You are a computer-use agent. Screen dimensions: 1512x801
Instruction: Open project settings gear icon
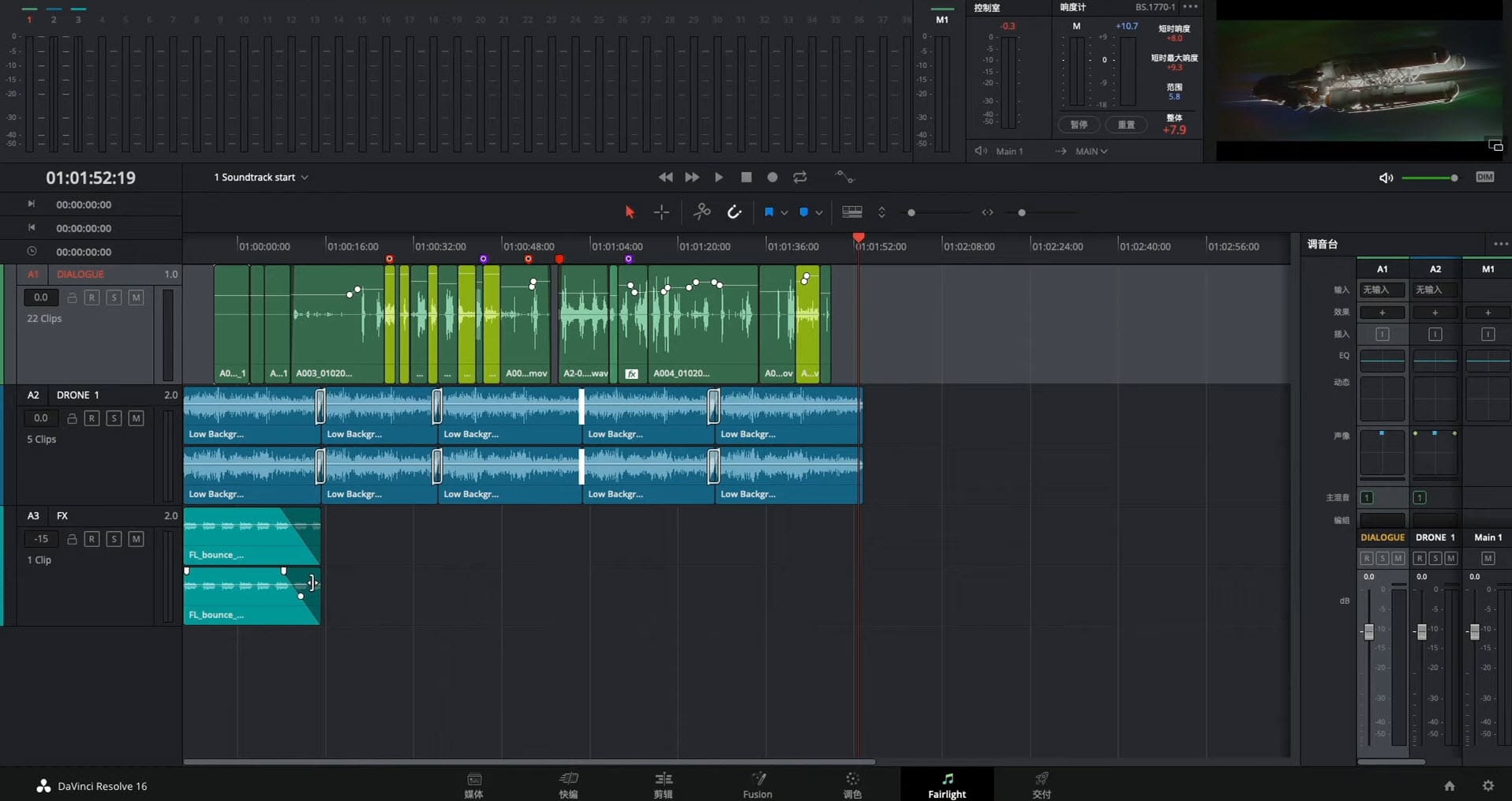(x=1488, y=786)
